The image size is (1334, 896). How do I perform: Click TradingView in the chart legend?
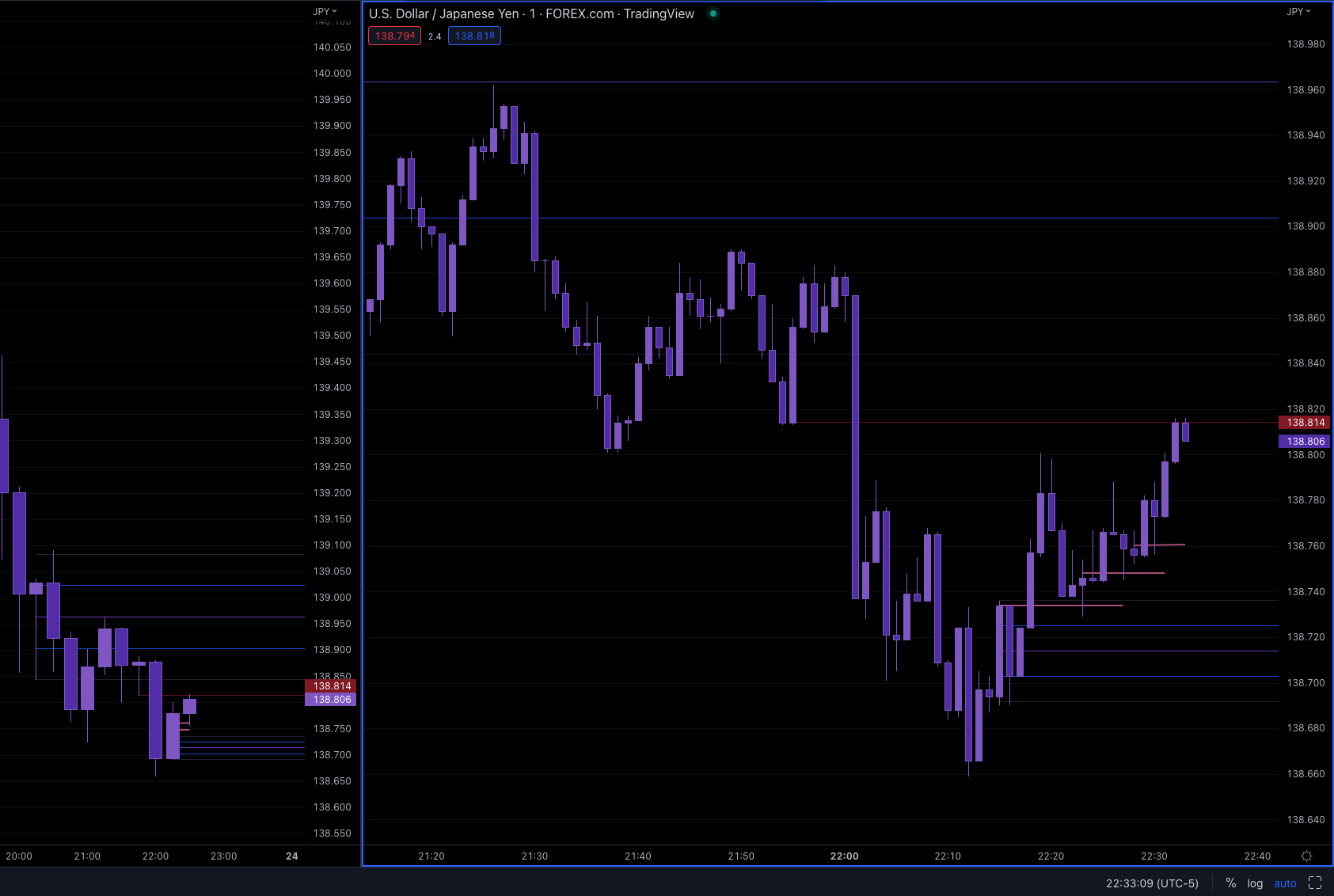[659, 13]
